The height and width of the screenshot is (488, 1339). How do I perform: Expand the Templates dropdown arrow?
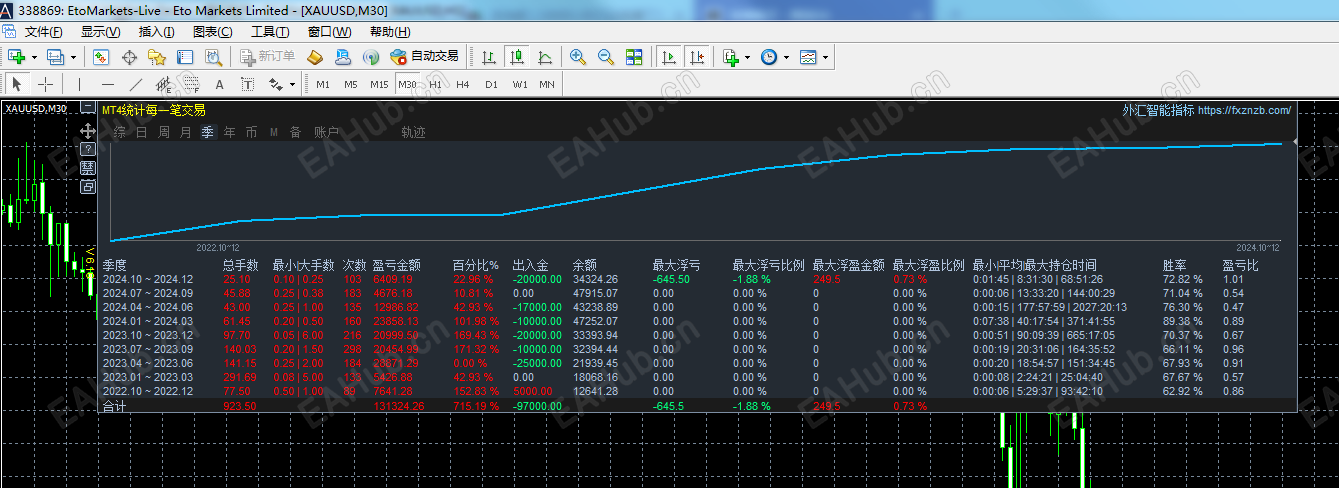[825, 57]
